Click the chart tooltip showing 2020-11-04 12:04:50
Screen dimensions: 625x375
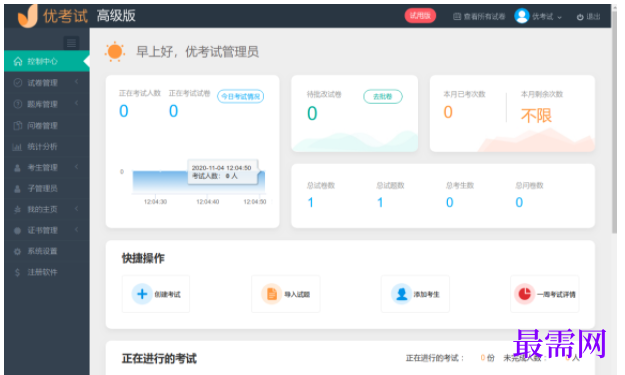[222, 172]
